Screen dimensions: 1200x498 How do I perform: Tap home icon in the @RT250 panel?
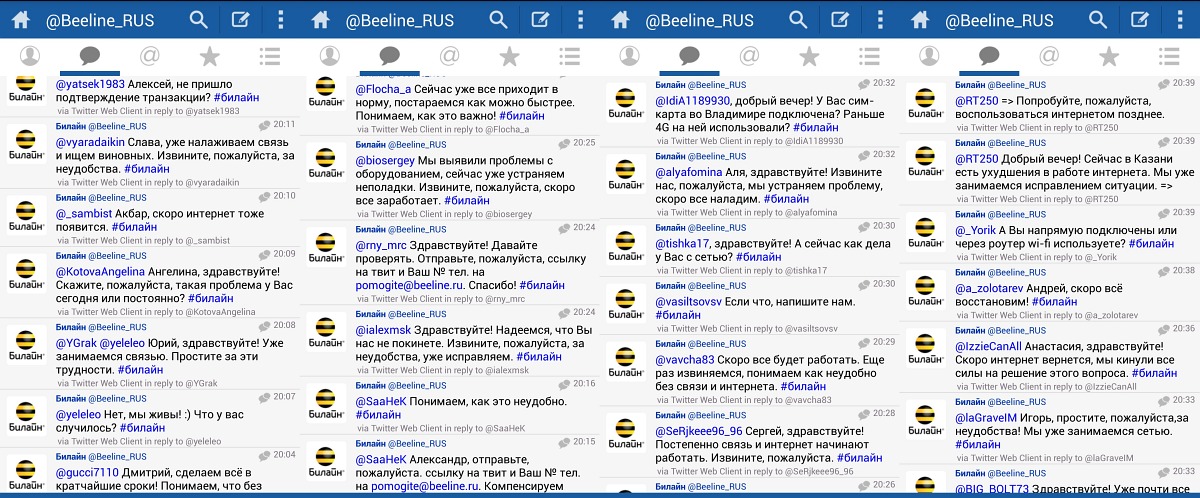pos(920,20)
